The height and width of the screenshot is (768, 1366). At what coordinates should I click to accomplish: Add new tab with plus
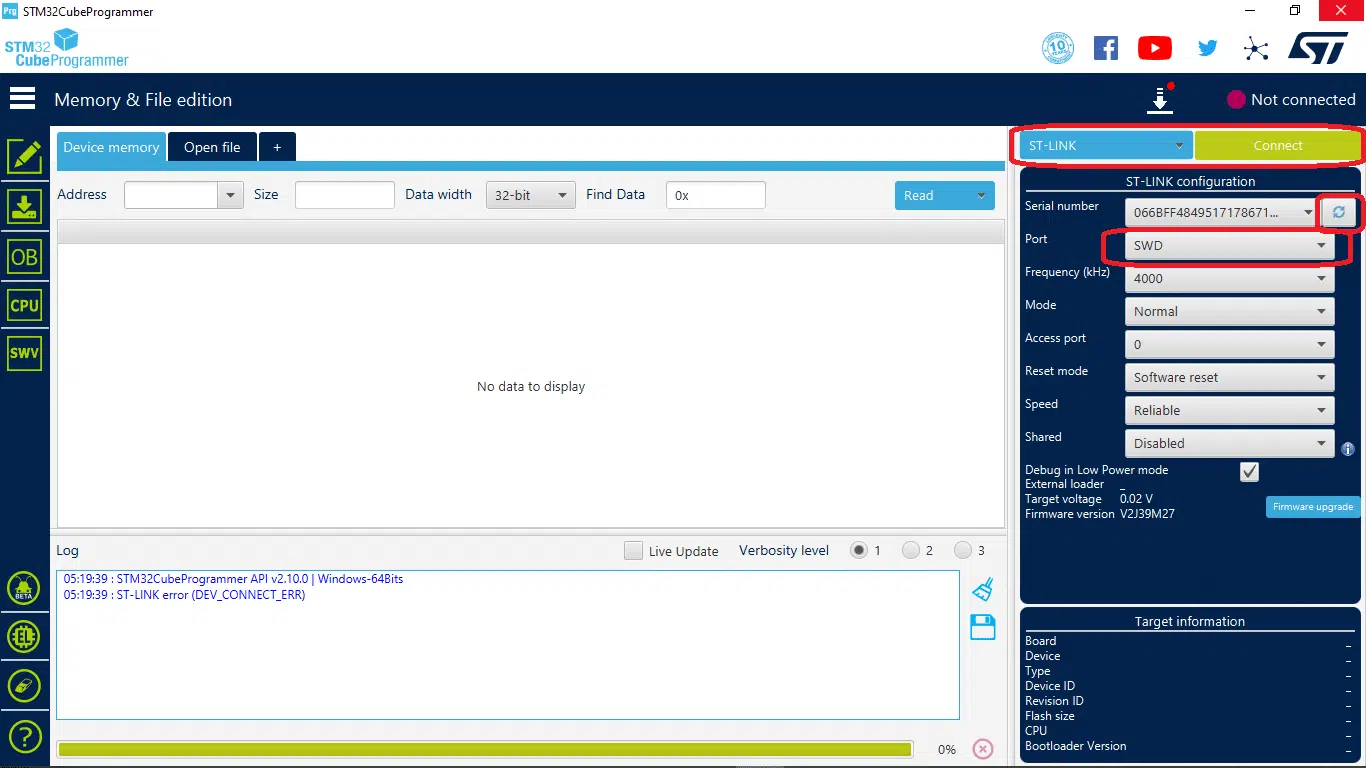tap(277, 147)
